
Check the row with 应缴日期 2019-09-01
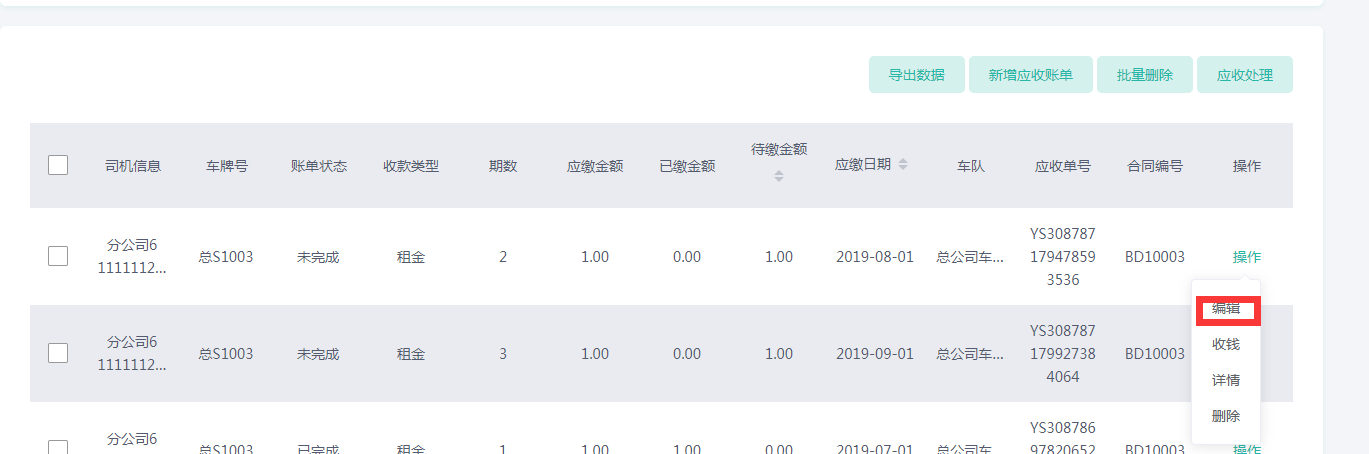tap(58, 352)
